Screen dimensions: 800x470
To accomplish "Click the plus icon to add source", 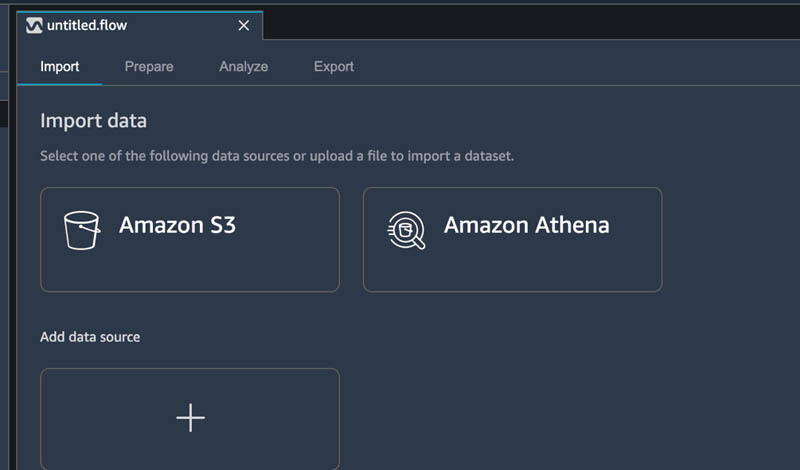I will tap(190, 418).
